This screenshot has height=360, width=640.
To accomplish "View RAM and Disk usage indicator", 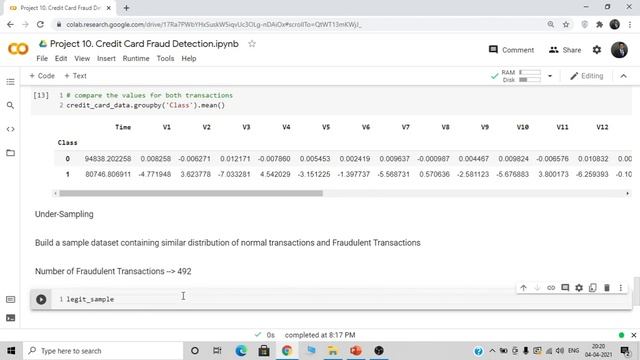I will pos(521,76).
